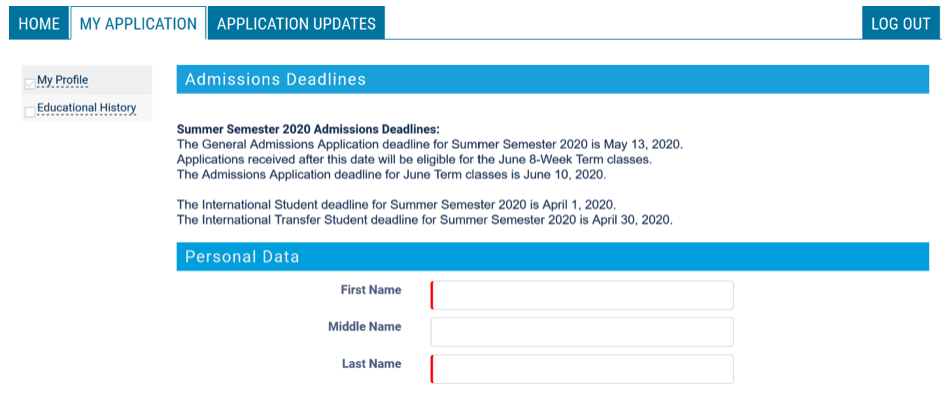This screenshot has height=408, width=949.
Task: Click the bold Summer Semester 2020 heading
Action: [x=308, y=130]
